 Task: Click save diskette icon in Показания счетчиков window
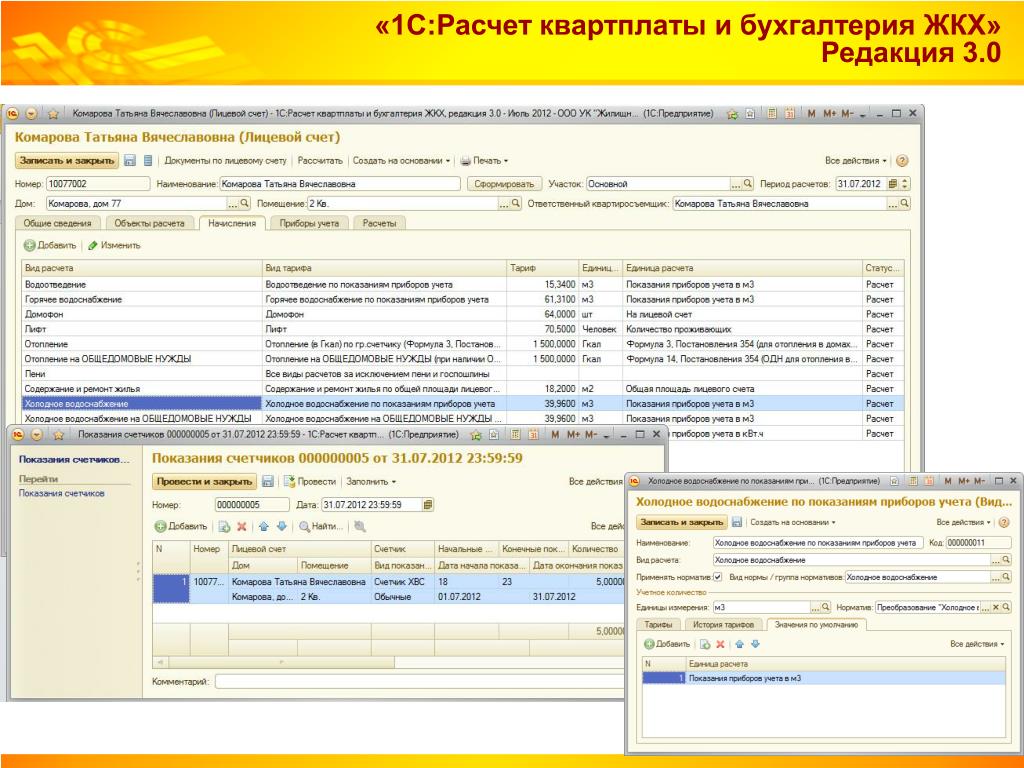pos(267,481)
